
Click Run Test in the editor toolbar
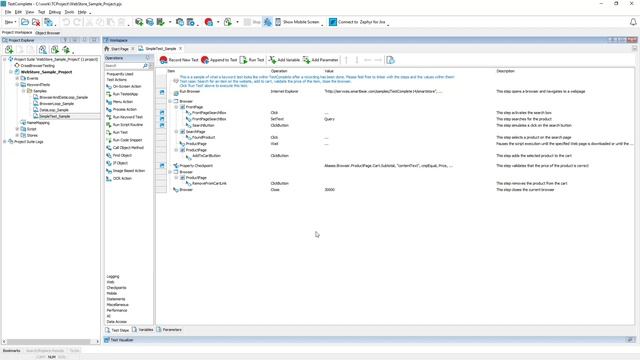pyautogui.click(x=252, y=60)
